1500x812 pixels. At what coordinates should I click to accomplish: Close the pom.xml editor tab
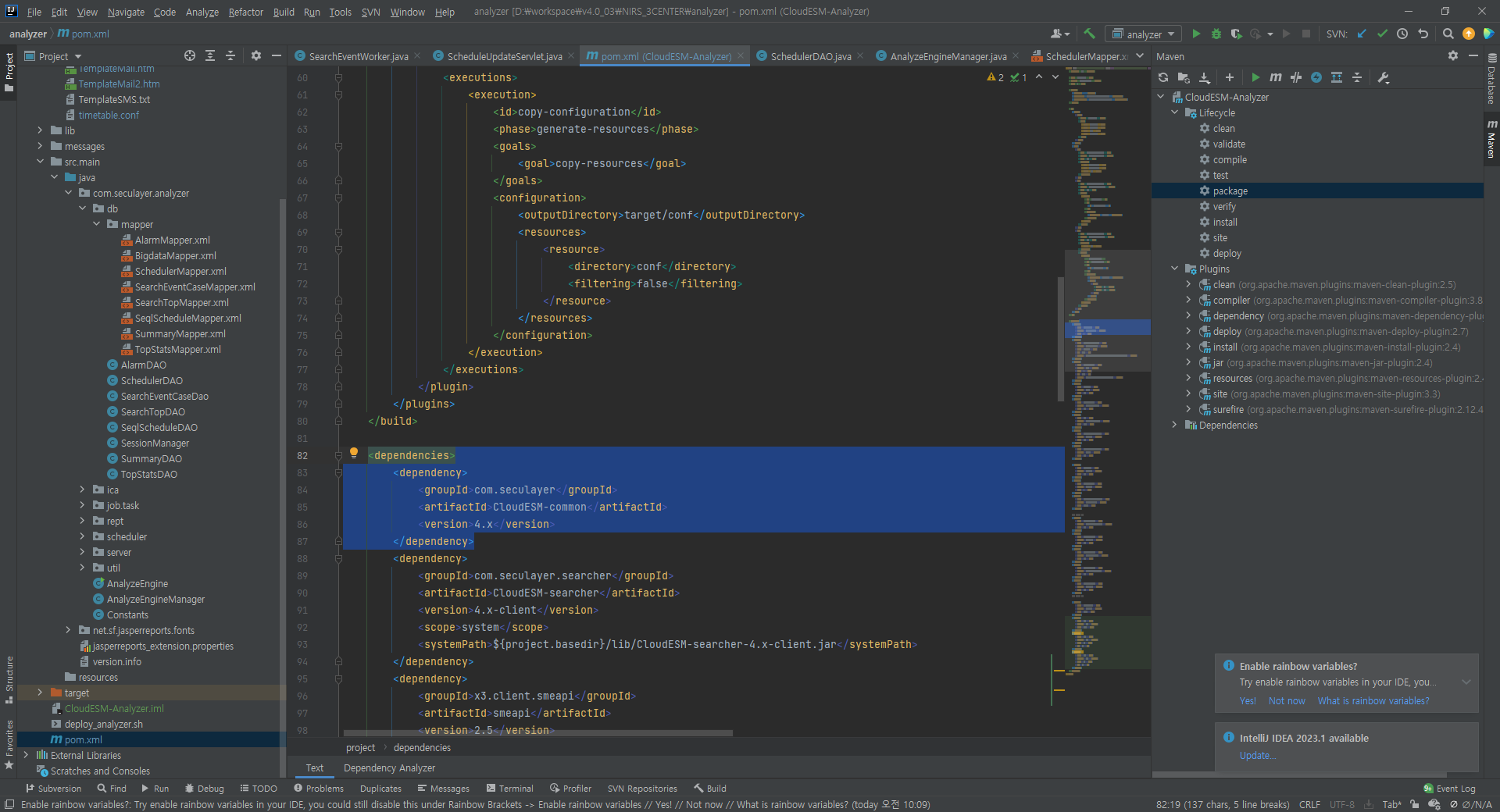[741, 56]
